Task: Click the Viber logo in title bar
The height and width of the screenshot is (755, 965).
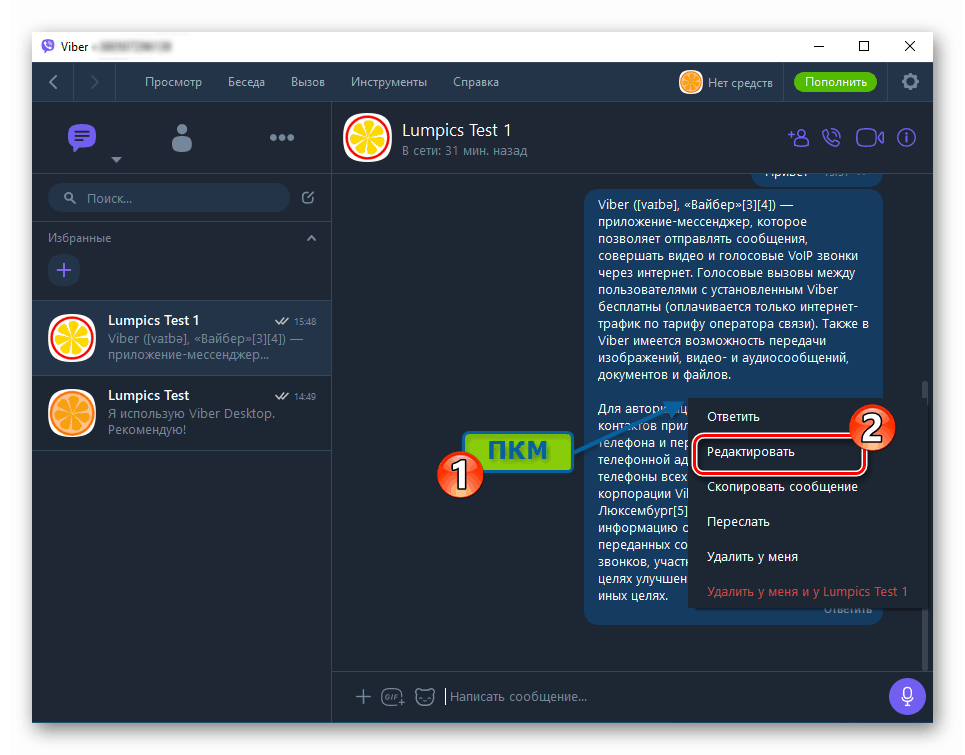Action: pos(48,46)
